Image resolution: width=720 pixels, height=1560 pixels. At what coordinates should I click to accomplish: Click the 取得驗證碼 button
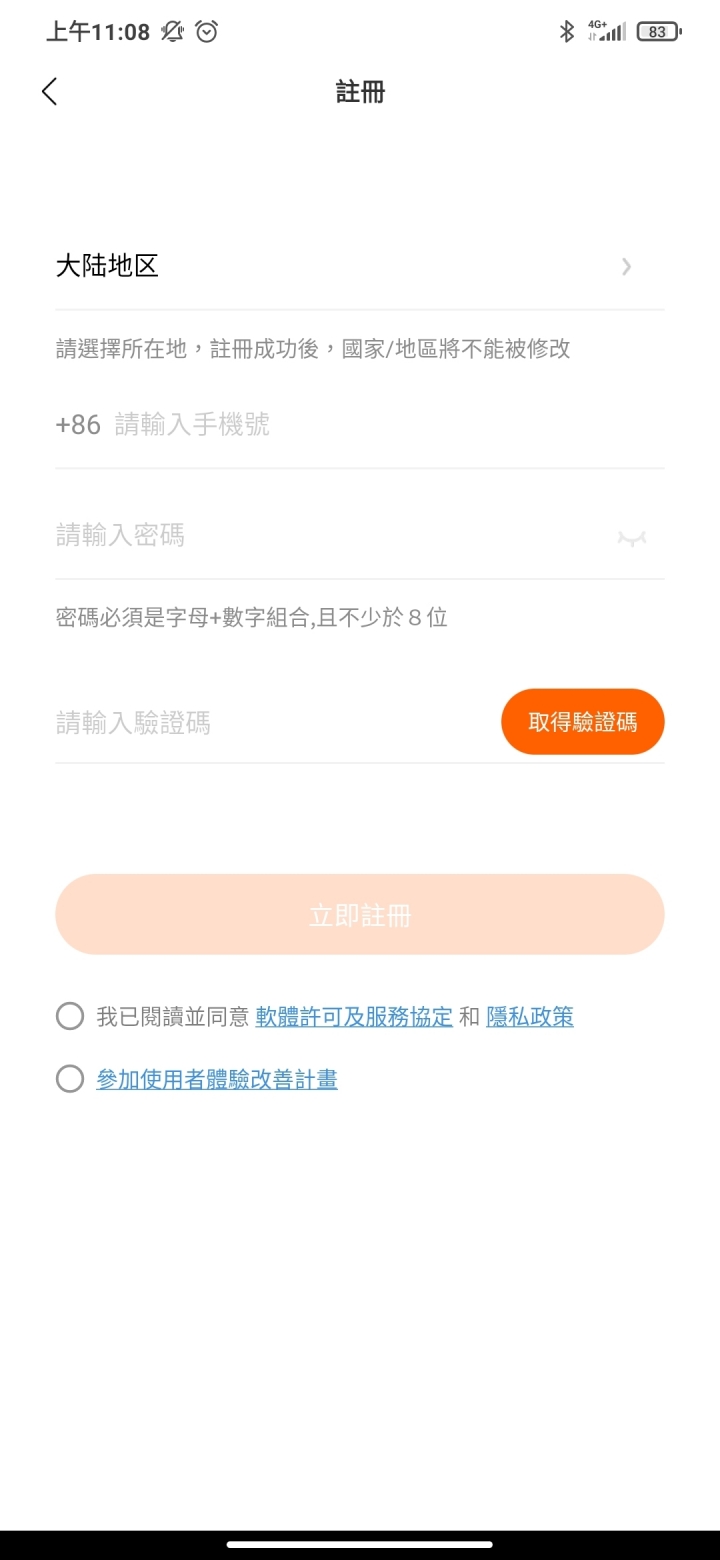point(583,722)
